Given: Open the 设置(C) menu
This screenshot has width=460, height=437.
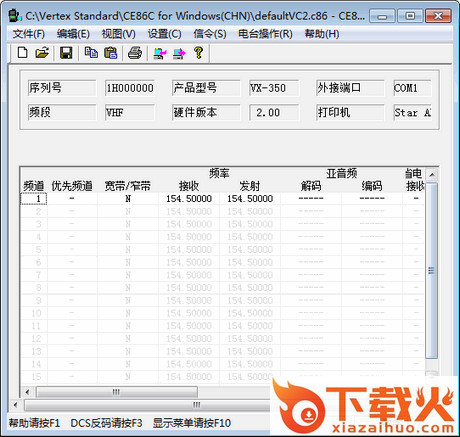Looking at the screenshot, I should coord(165,34).
